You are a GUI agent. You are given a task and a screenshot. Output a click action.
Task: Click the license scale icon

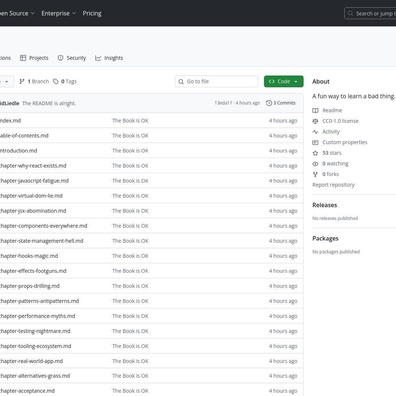tap(315, 121)
